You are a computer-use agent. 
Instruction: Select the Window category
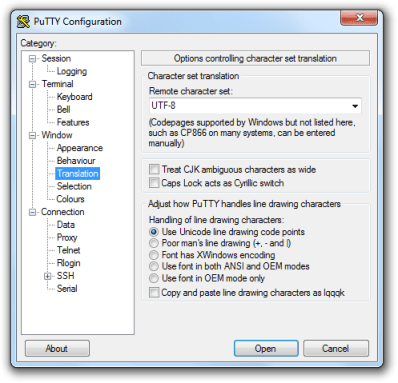point(57,135)
